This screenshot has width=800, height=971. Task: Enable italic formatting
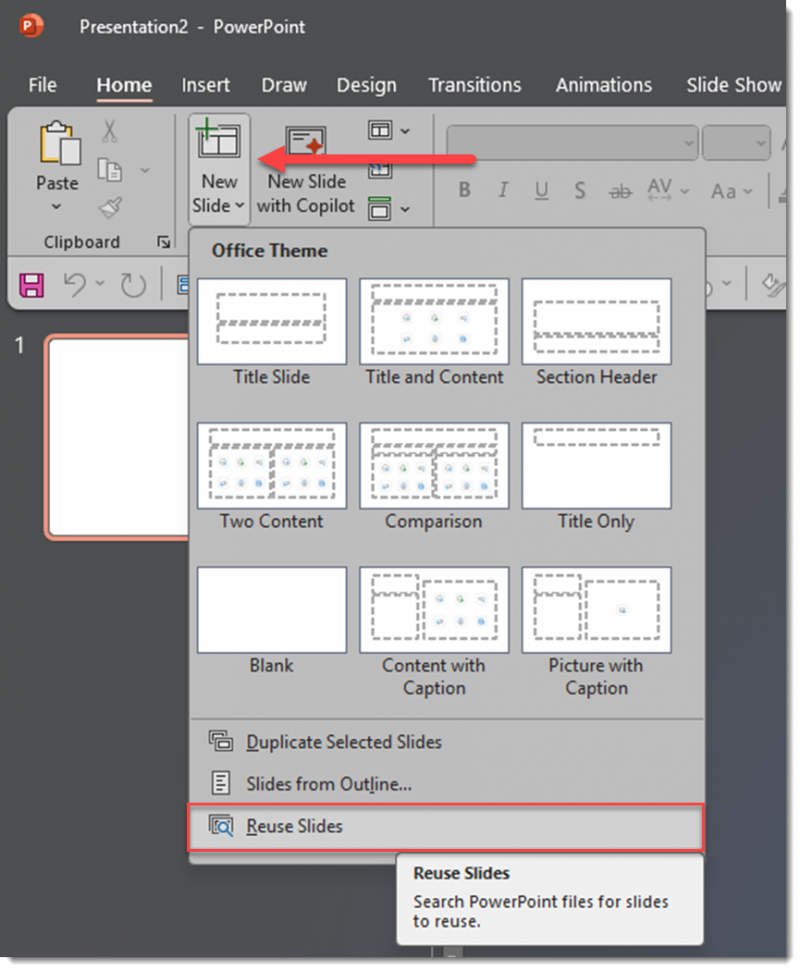pos(503,190)
